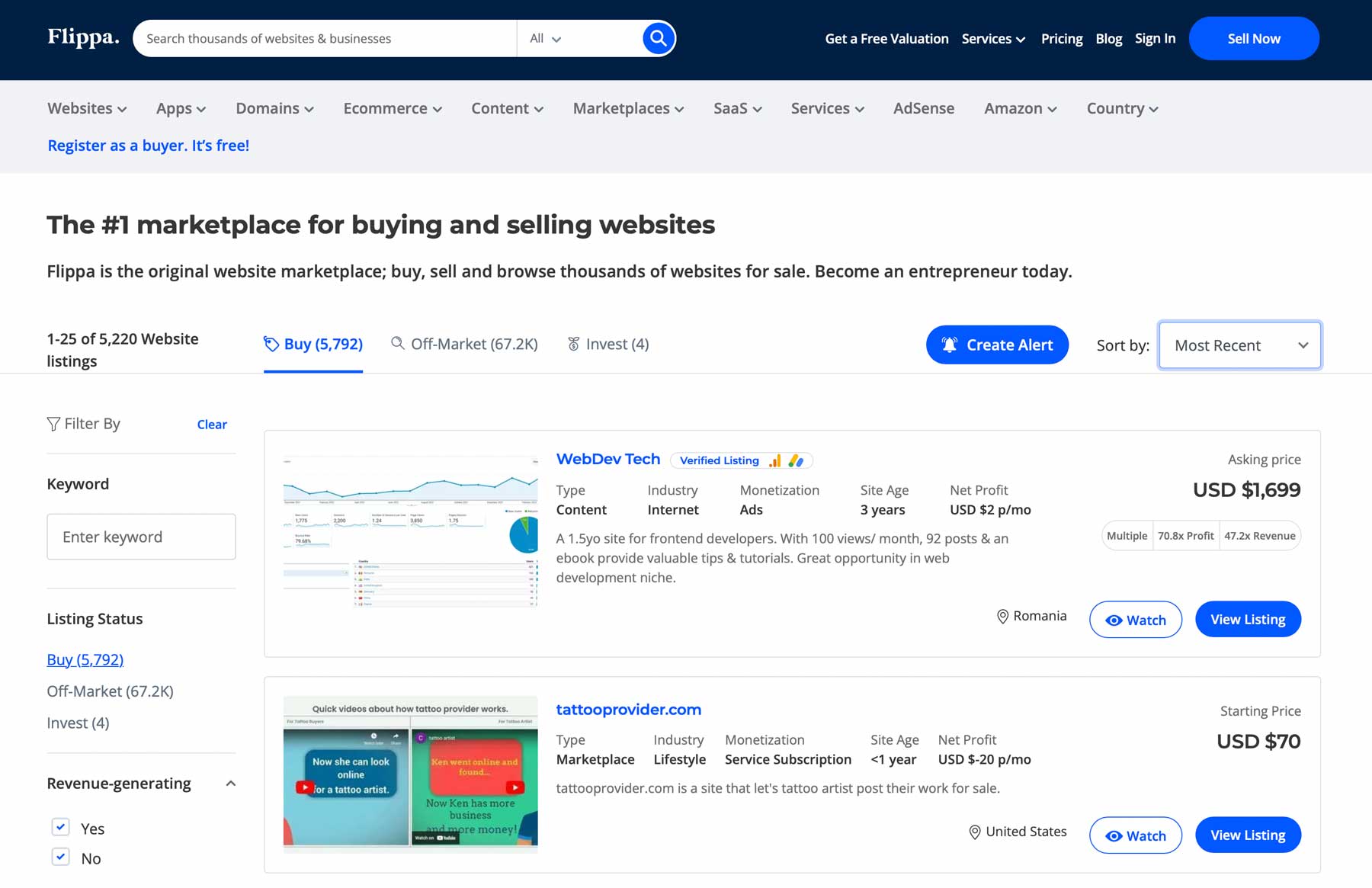Click the eye icon on WebDev Tech's Watch button
The height and width of the screenshot is (888, 1372).
(1114, 620)
